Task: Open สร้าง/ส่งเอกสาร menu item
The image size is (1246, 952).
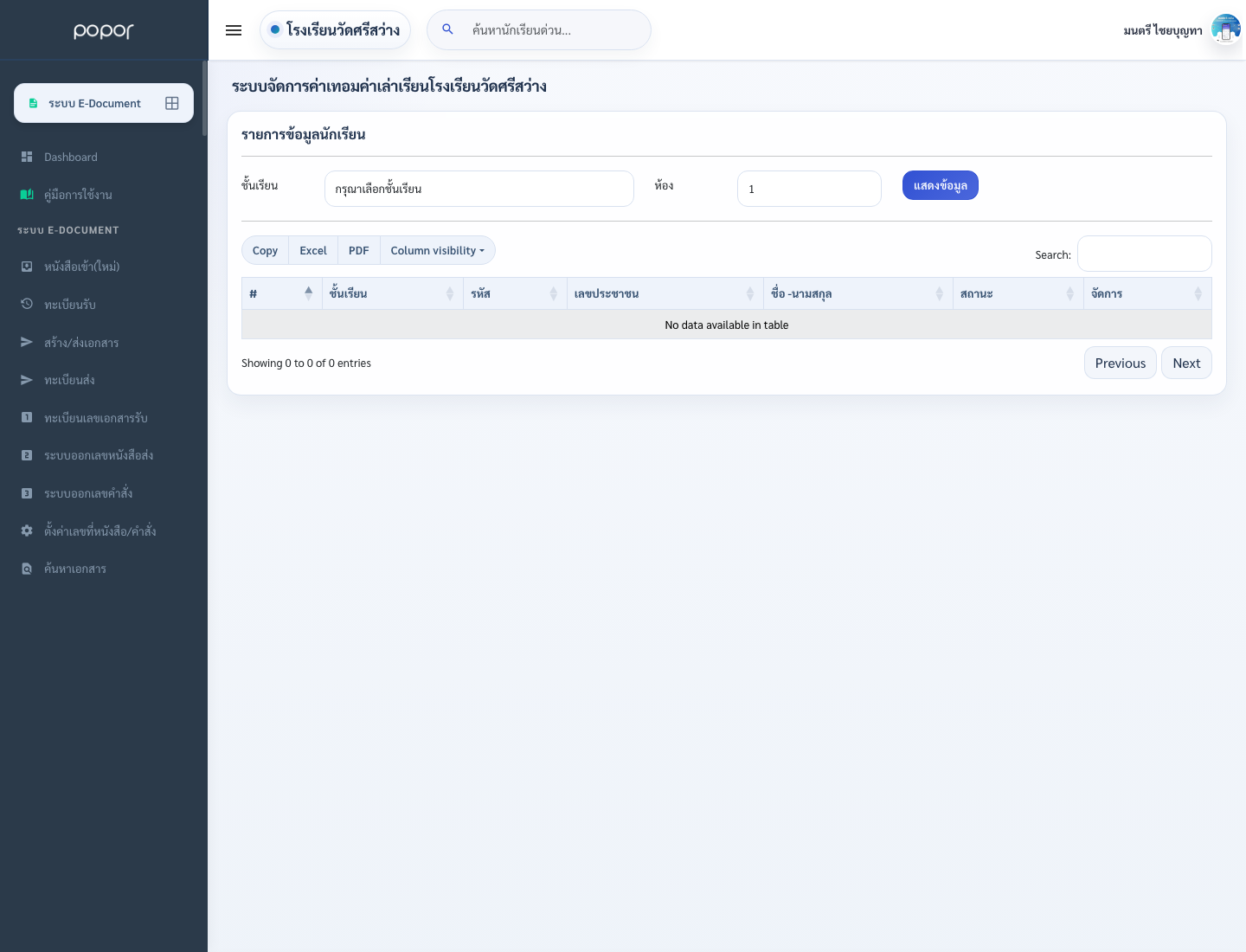Action: point(81,342)
